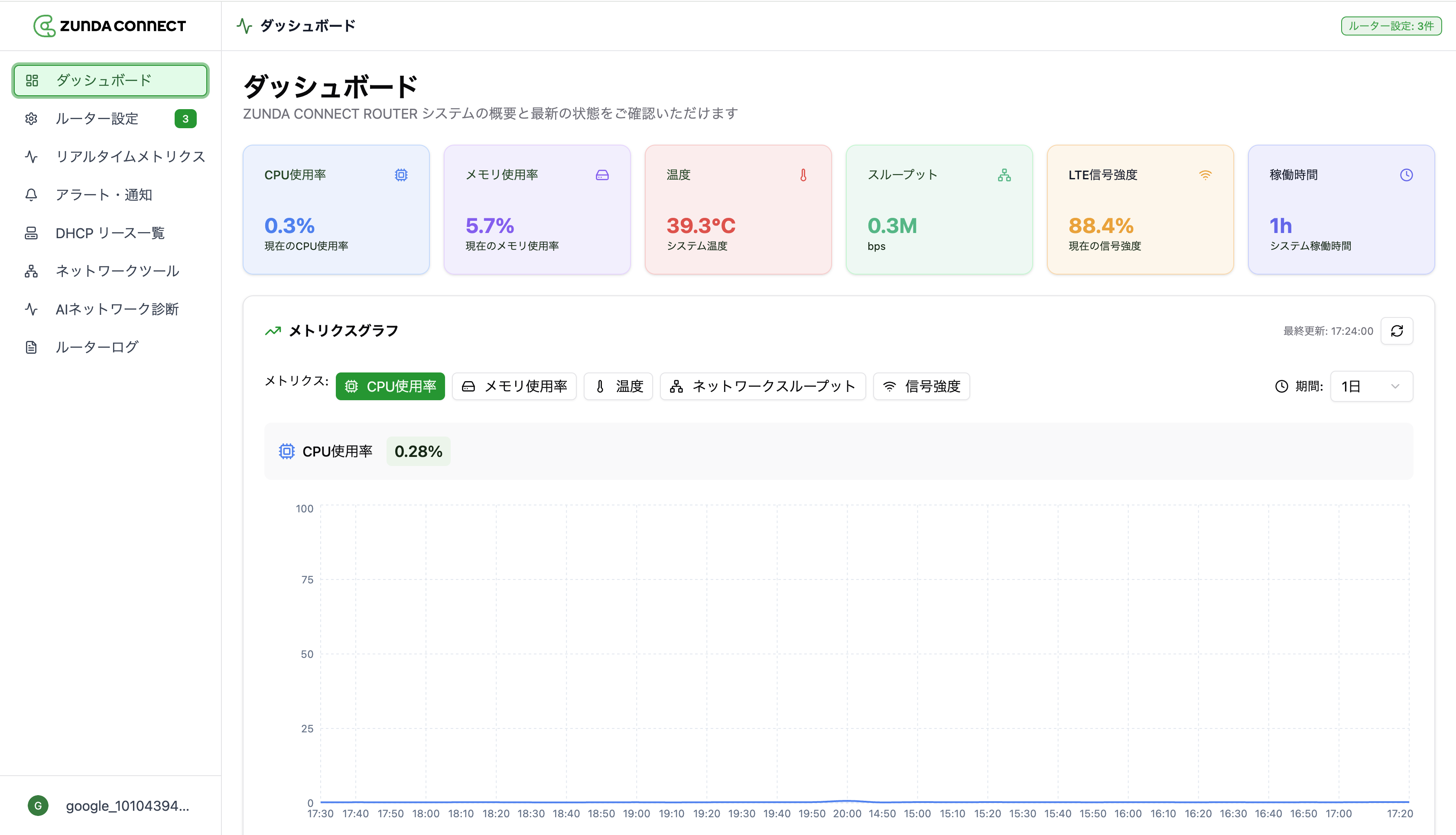Click the network icon on スループット card
Image resolution: width=1456 pixels, height=835 pixels.
pos(1004,175)
